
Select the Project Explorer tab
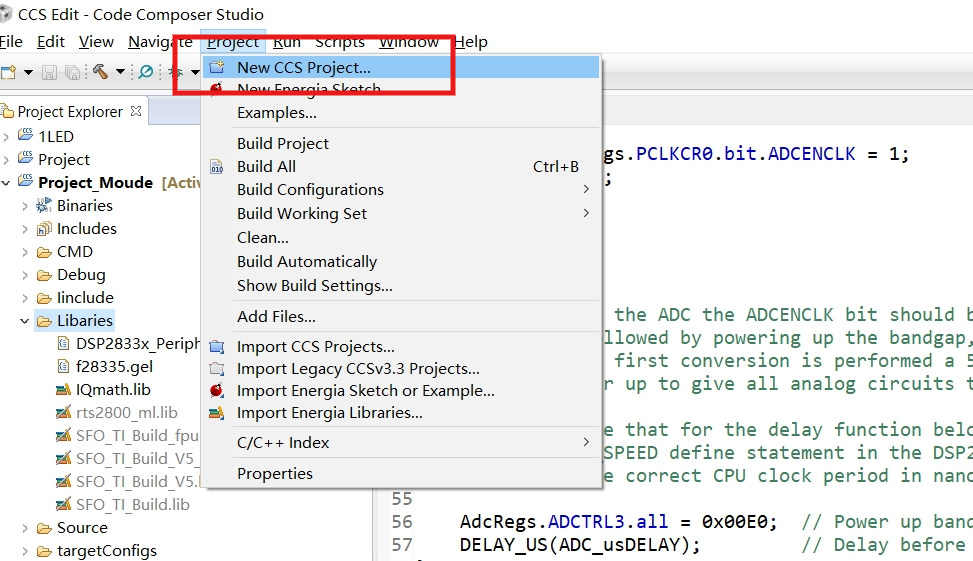[x=70, y=112]
